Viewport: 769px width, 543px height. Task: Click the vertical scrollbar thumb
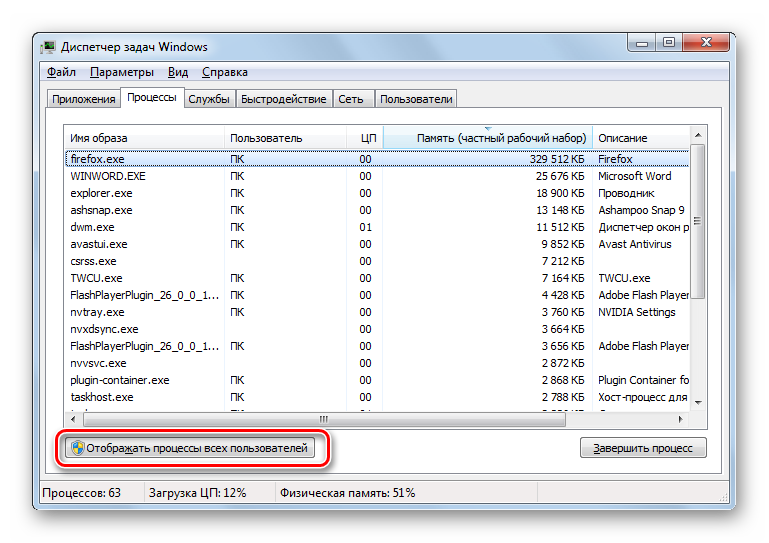pyautogui.click(x=698, y=221)
